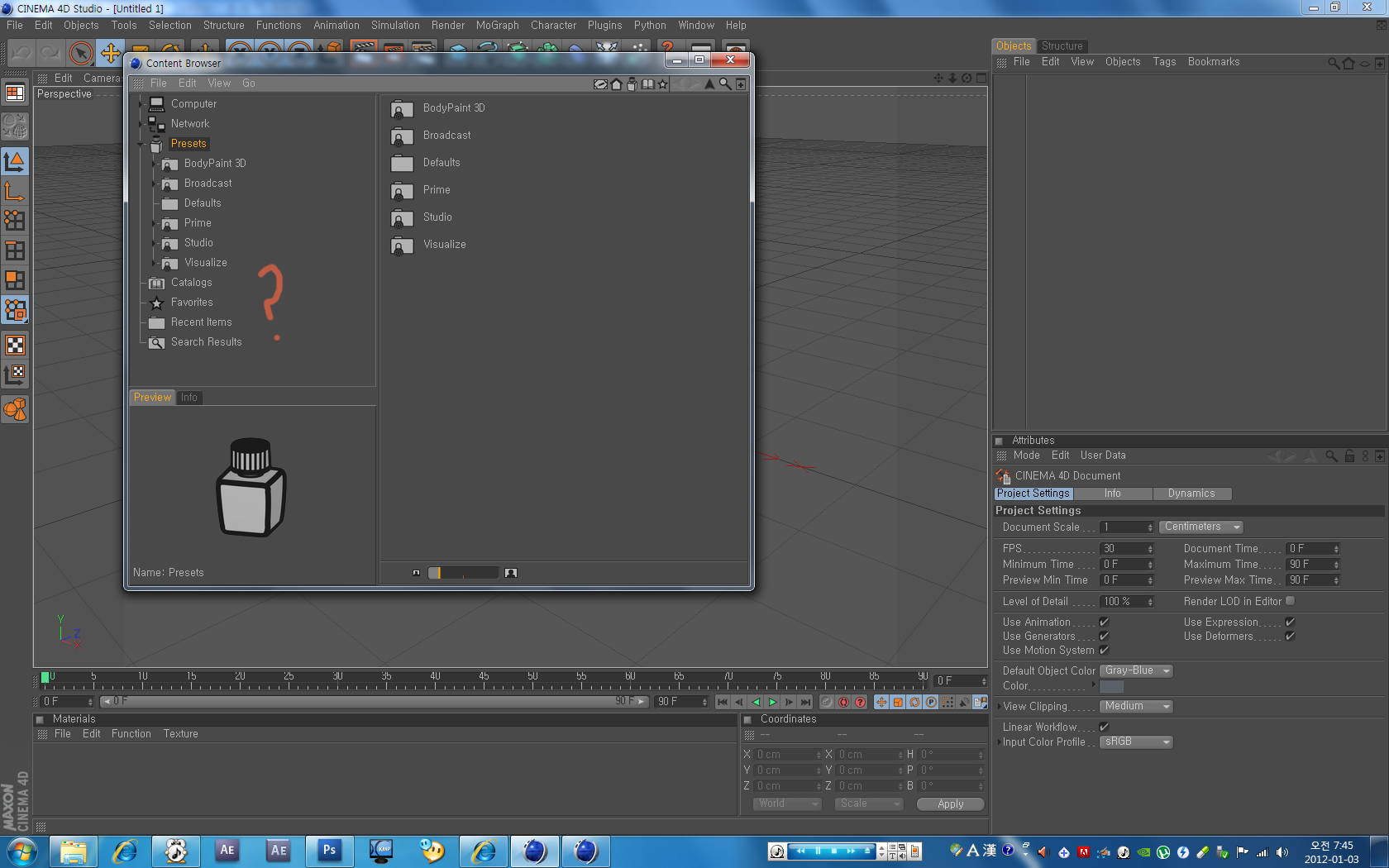1389x868 pixels.
Task: Switch to Points mode in left palette
Action: (15, 221)
